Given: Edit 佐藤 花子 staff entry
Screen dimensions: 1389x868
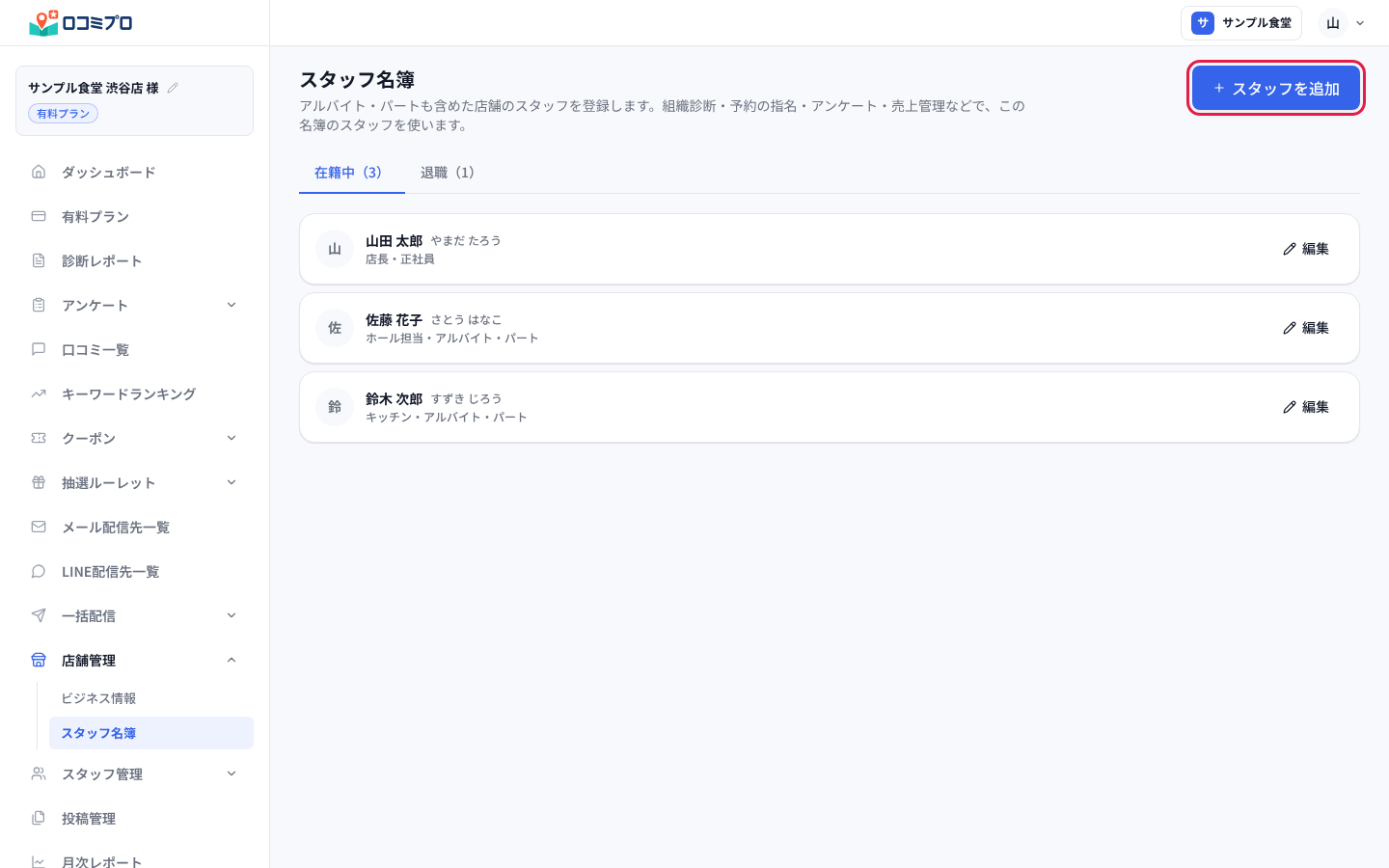Looking at the screenshot, I should coord(1306,328).
